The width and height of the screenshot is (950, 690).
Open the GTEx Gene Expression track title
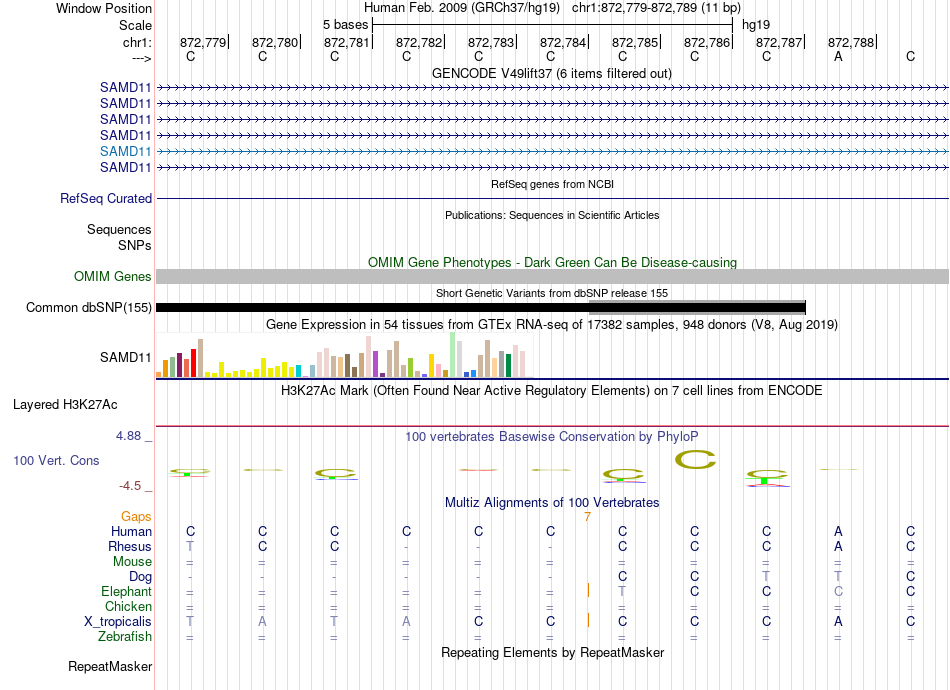(x=552, y=325)
